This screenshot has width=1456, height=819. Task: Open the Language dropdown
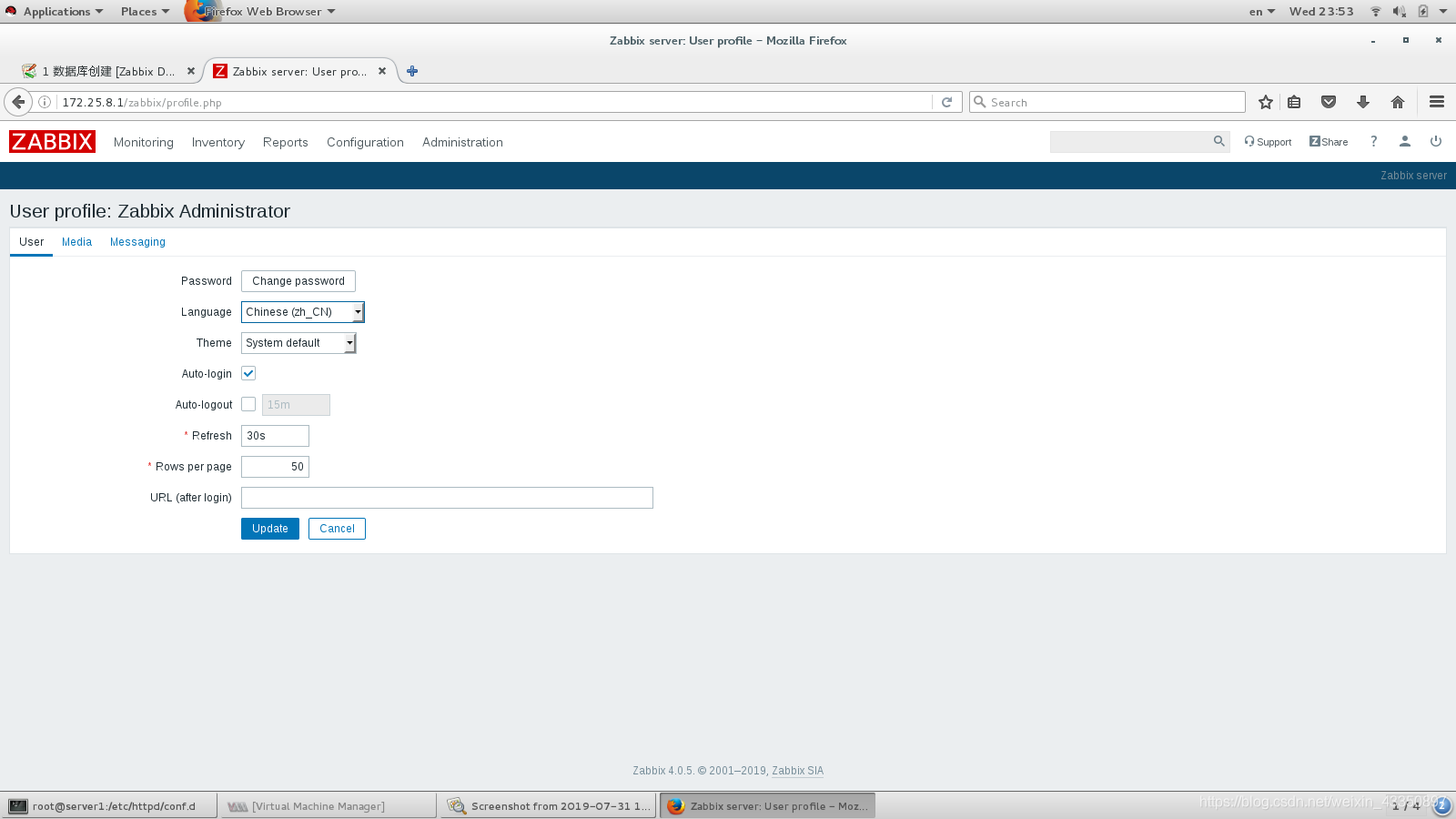tap(302, 312)
